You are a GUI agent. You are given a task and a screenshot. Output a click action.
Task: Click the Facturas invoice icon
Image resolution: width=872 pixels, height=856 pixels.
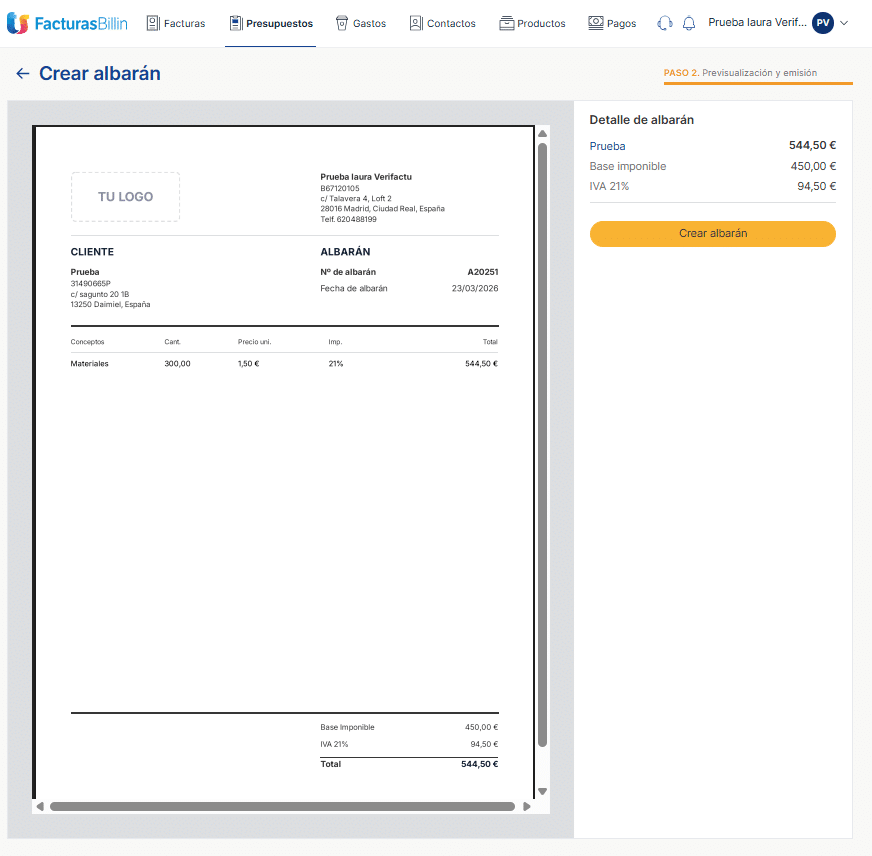153,23
